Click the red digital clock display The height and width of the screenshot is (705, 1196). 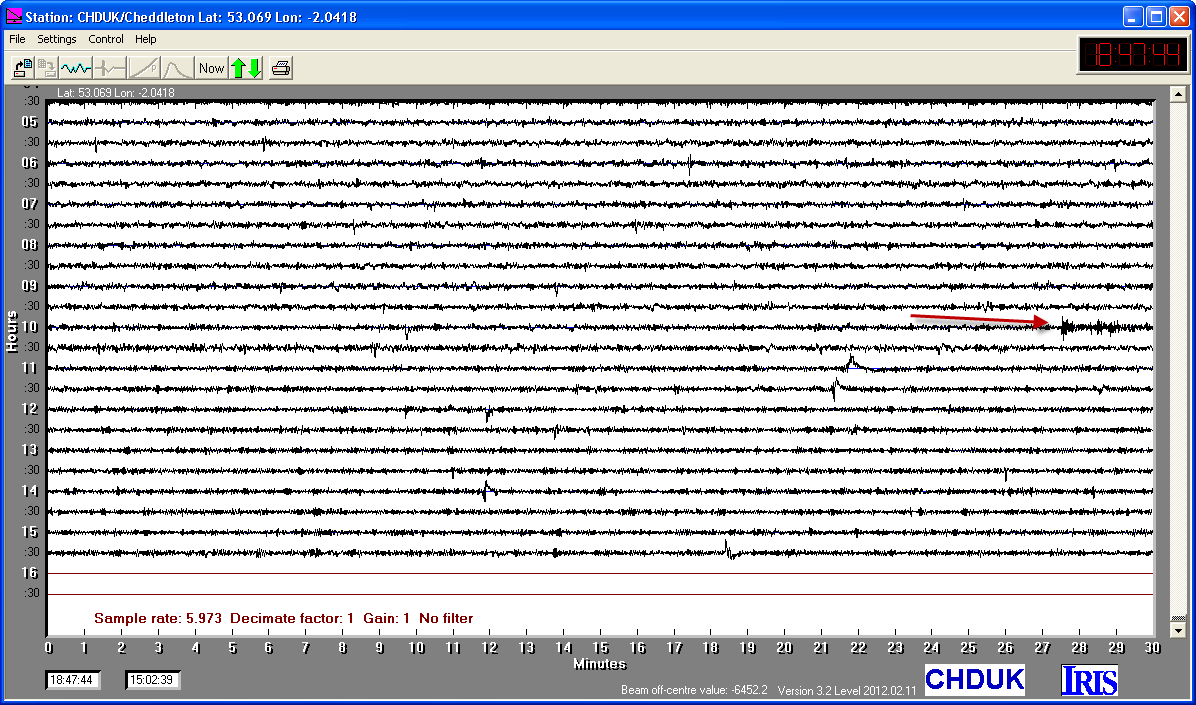1132,55
